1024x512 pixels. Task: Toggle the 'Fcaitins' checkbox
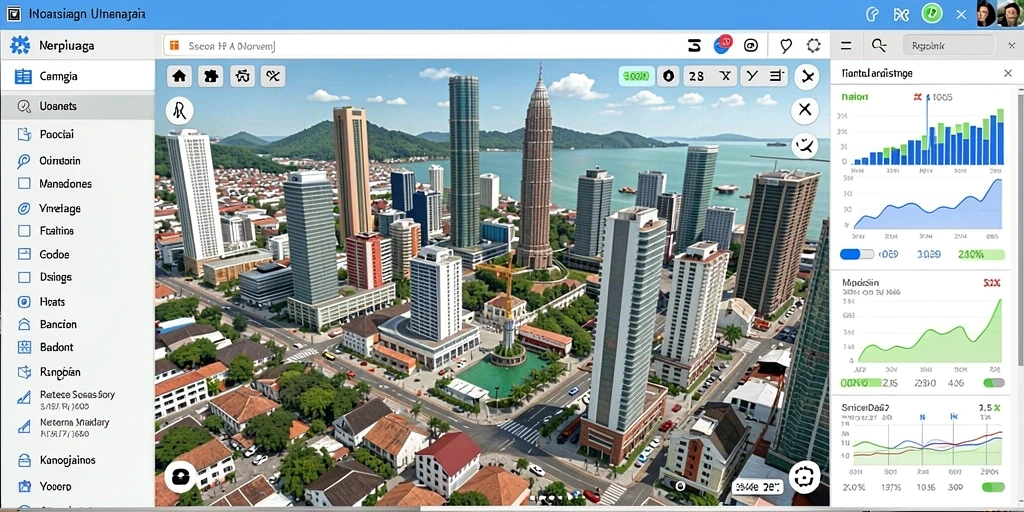point(24,231)
